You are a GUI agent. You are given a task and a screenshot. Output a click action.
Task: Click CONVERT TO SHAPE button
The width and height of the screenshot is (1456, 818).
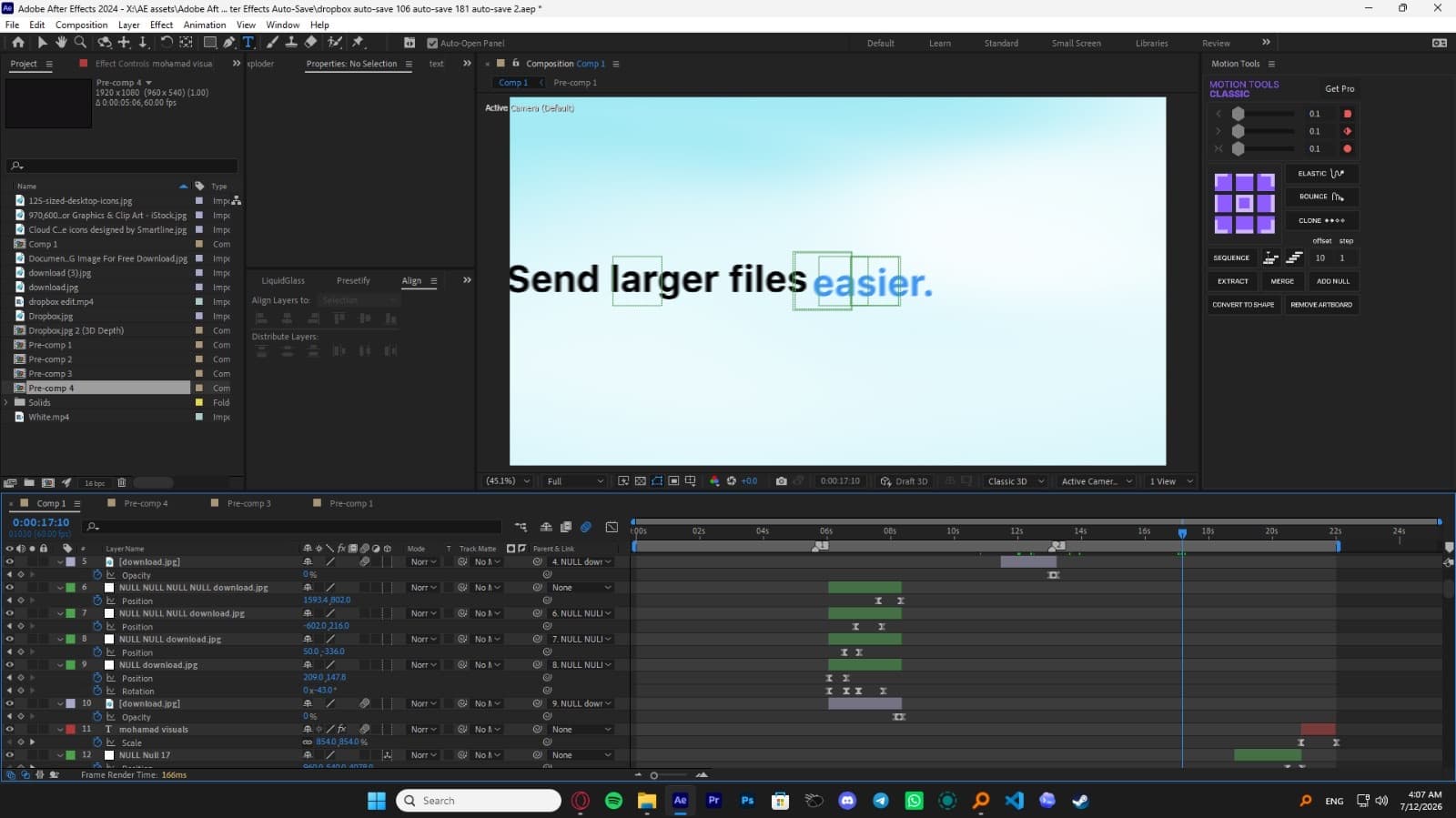tap(1243, 305)
